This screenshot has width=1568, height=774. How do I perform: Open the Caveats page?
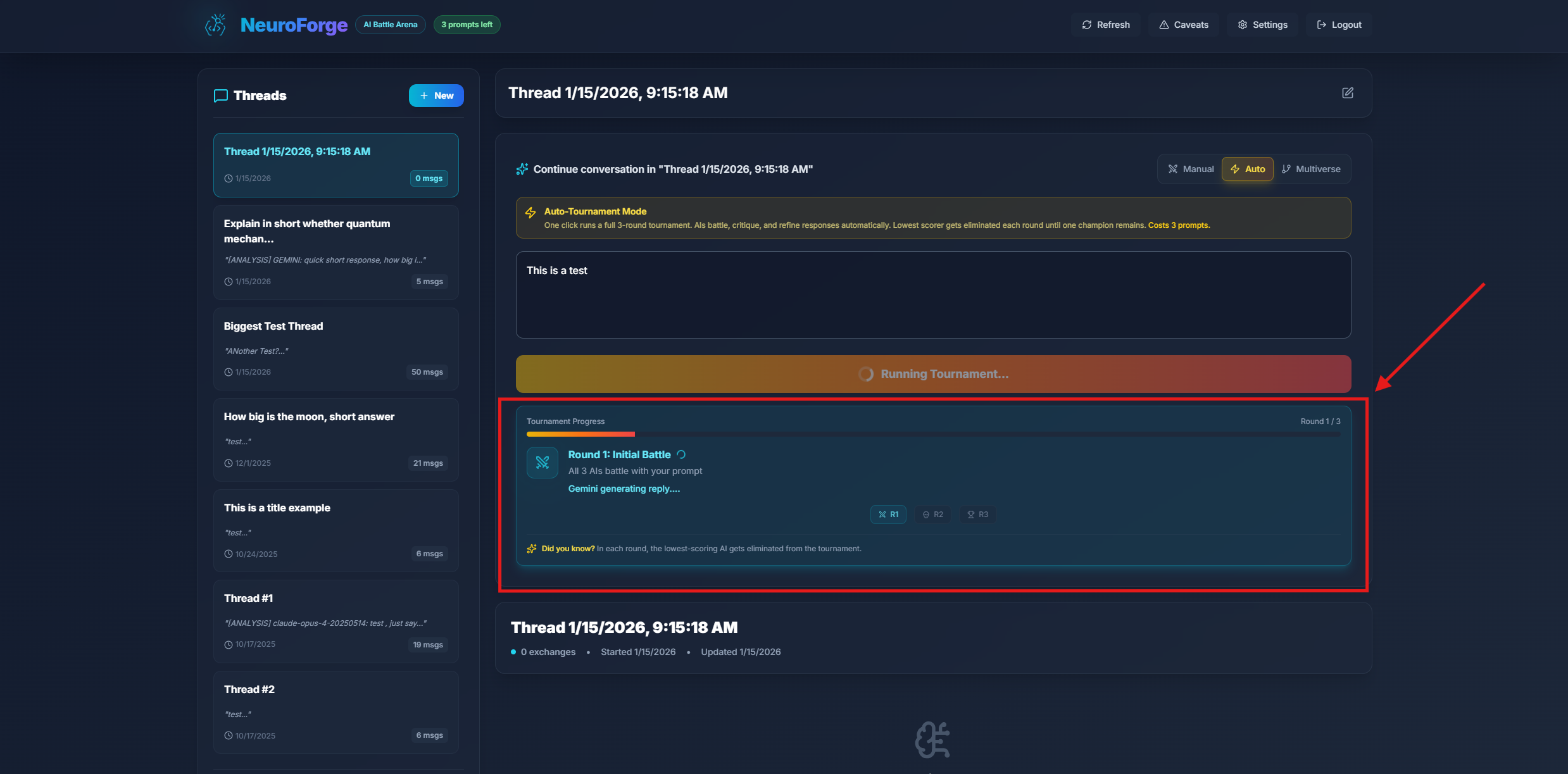tap(1183, 25)
